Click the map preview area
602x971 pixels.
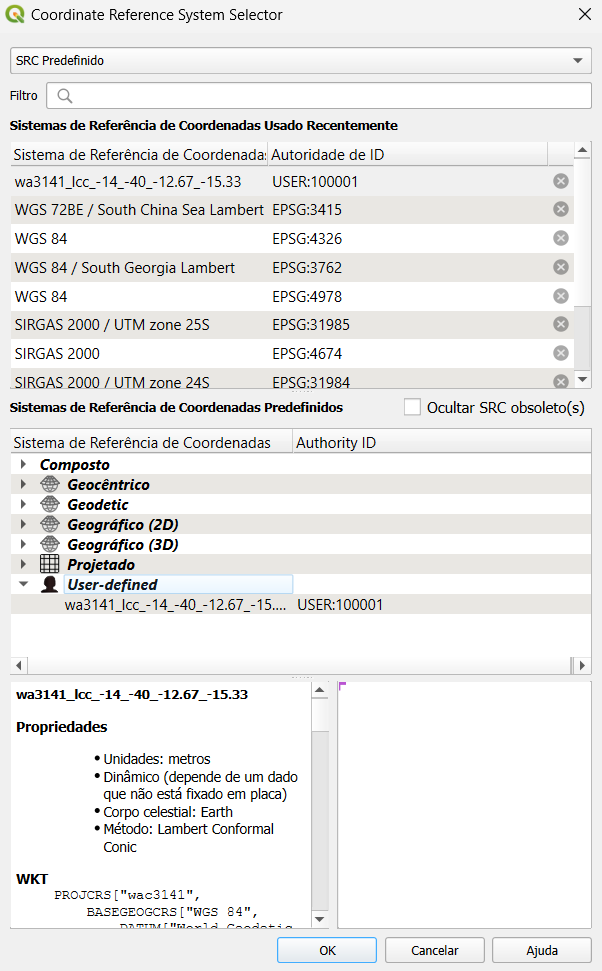pyautogui.click(x=465, y=804)
